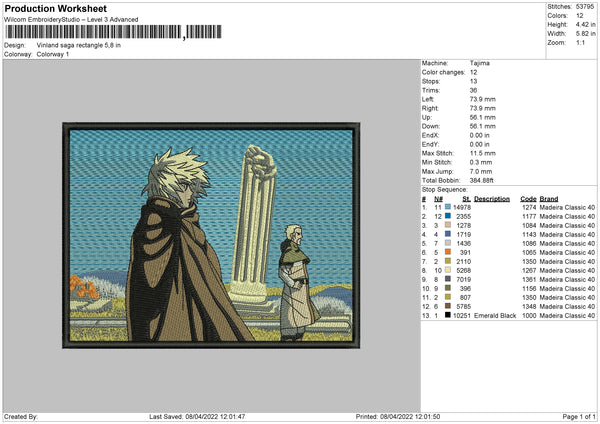Click the 'Color changes:' label
The height and width of the screenshot is (424, 600).
[x=443, y=72]
